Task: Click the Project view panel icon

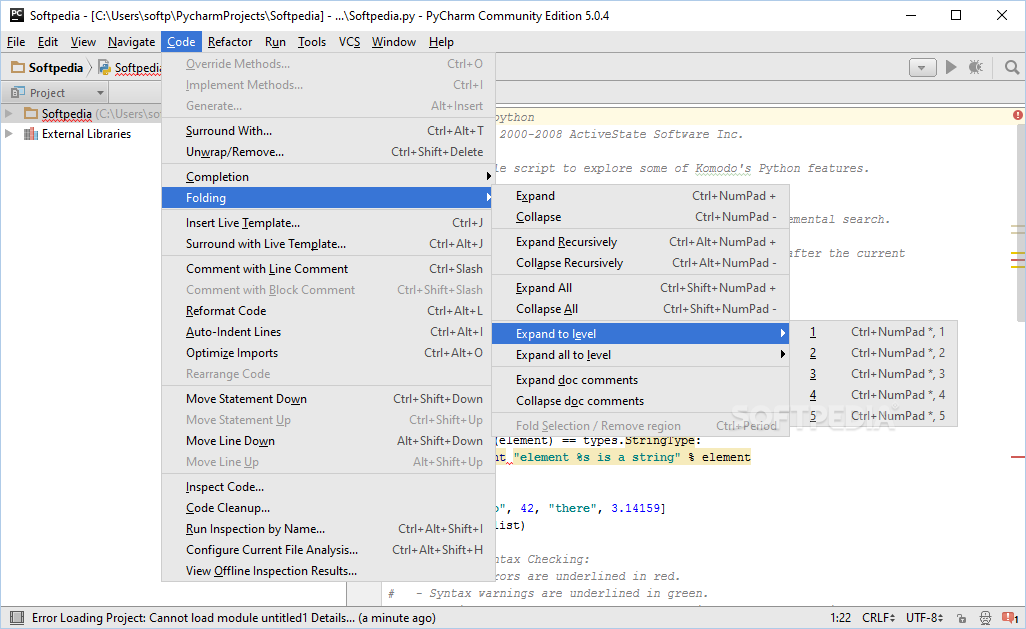Action: pyautogui.click(x=18, y=92)
